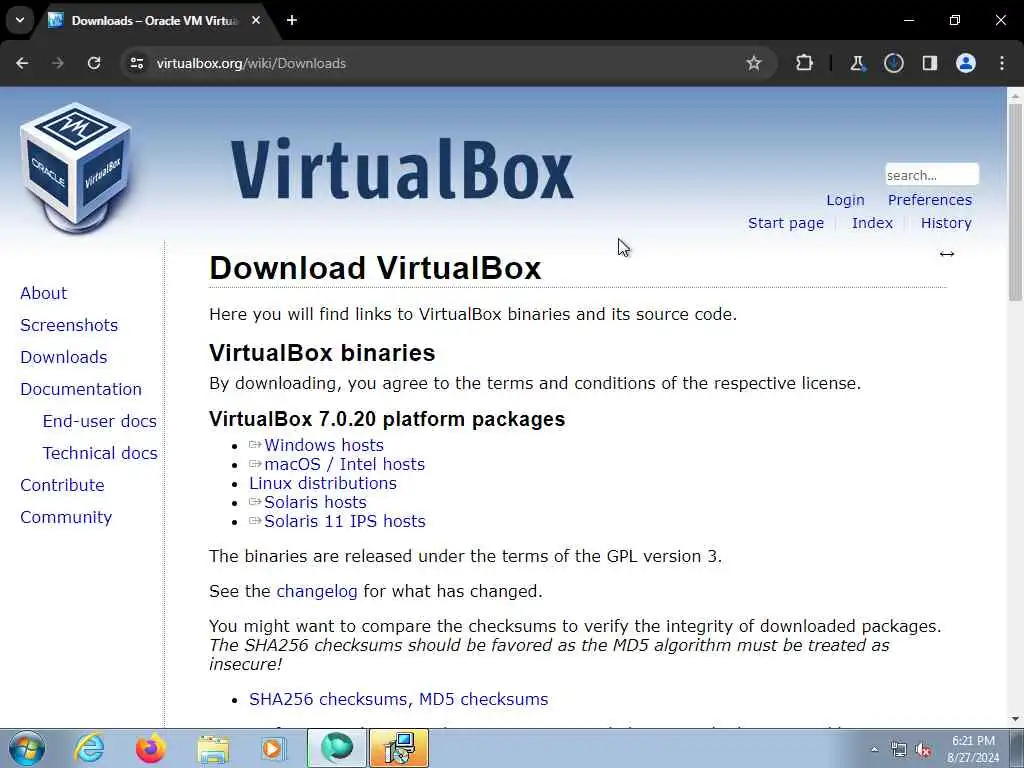Reload the VirtualBox downloads page

click(x=94, y=63)
